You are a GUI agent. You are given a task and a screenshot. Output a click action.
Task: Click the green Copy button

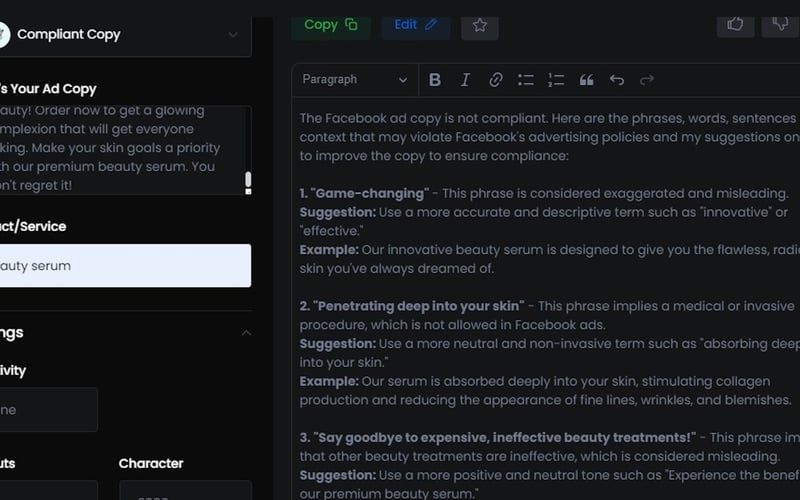(331, 26)
